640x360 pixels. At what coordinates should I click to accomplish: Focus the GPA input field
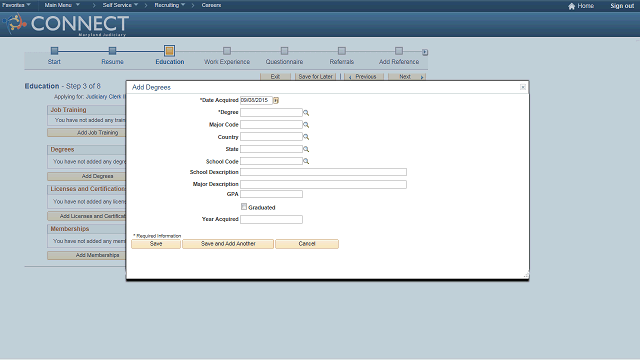271,194
